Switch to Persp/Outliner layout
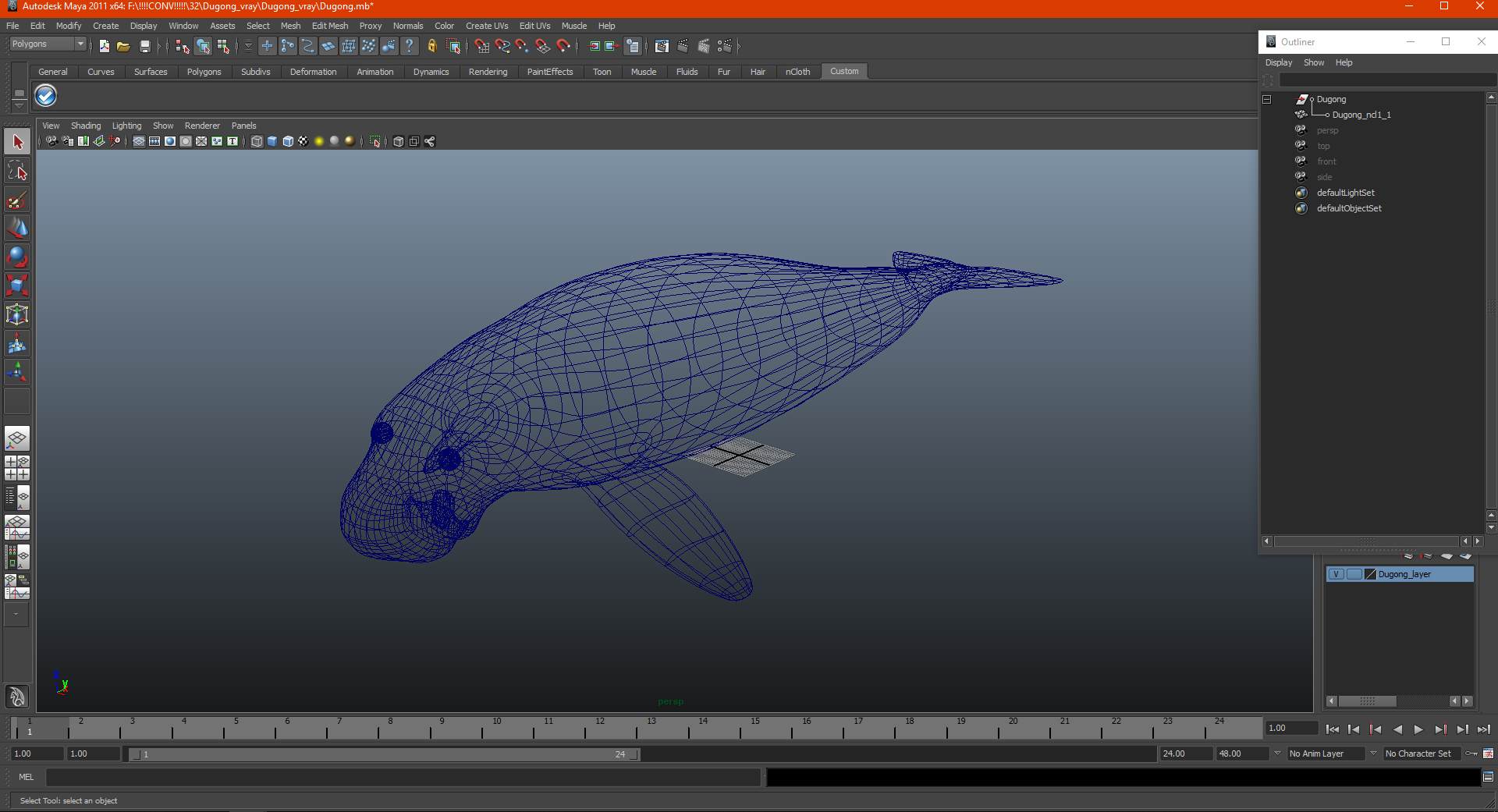 [17, 497]
